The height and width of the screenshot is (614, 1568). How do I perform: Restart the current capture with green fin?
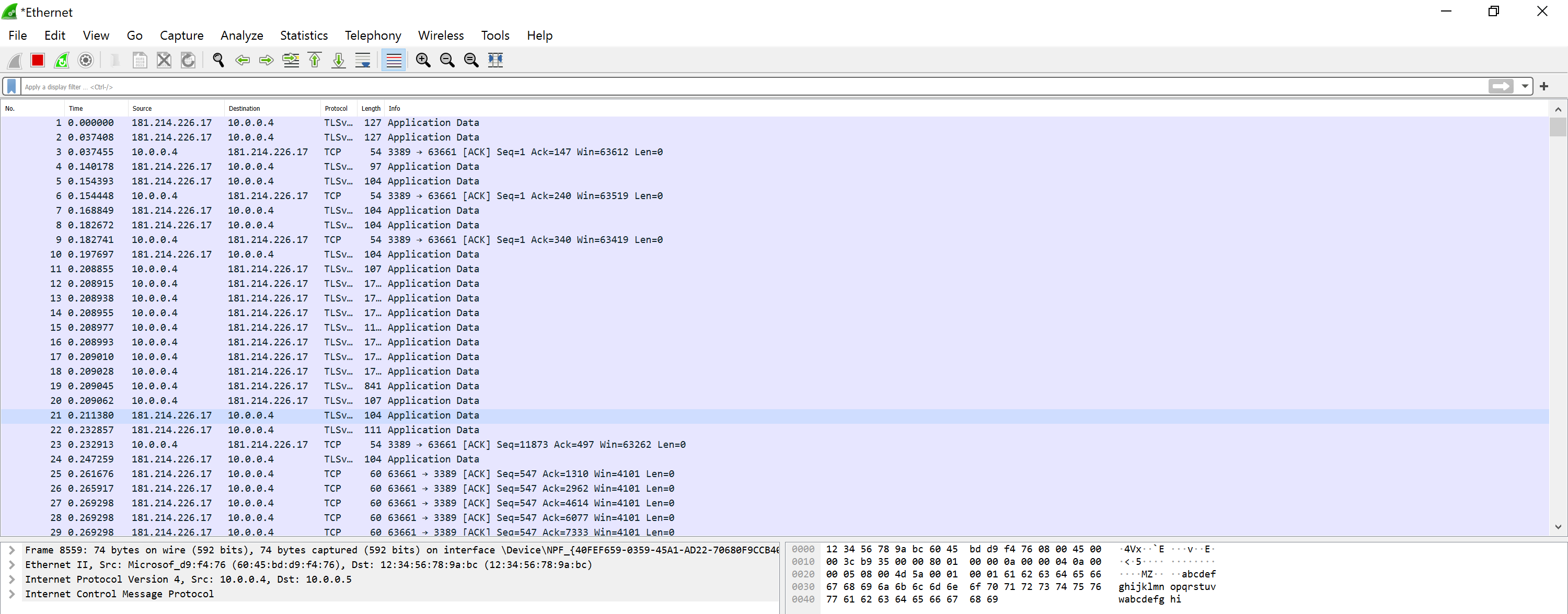tap(62, 60)
